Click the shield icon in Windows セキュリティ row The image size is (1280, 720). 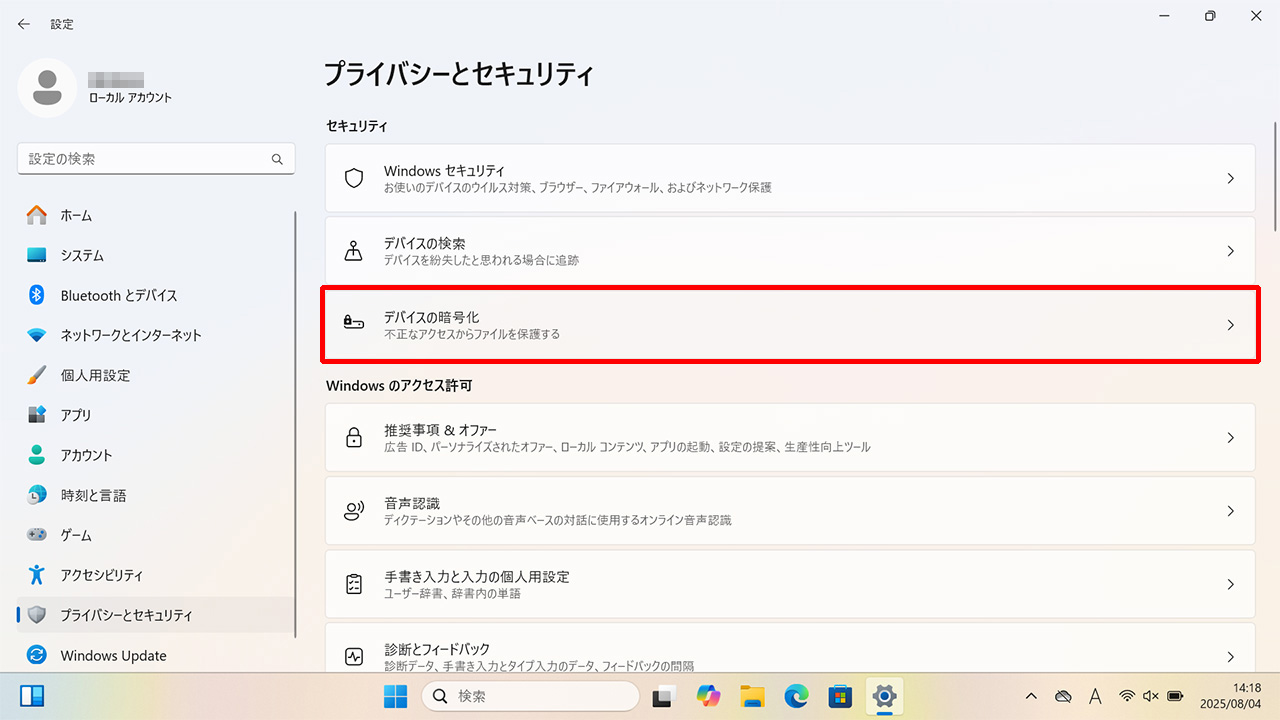(x=354, y=178)
